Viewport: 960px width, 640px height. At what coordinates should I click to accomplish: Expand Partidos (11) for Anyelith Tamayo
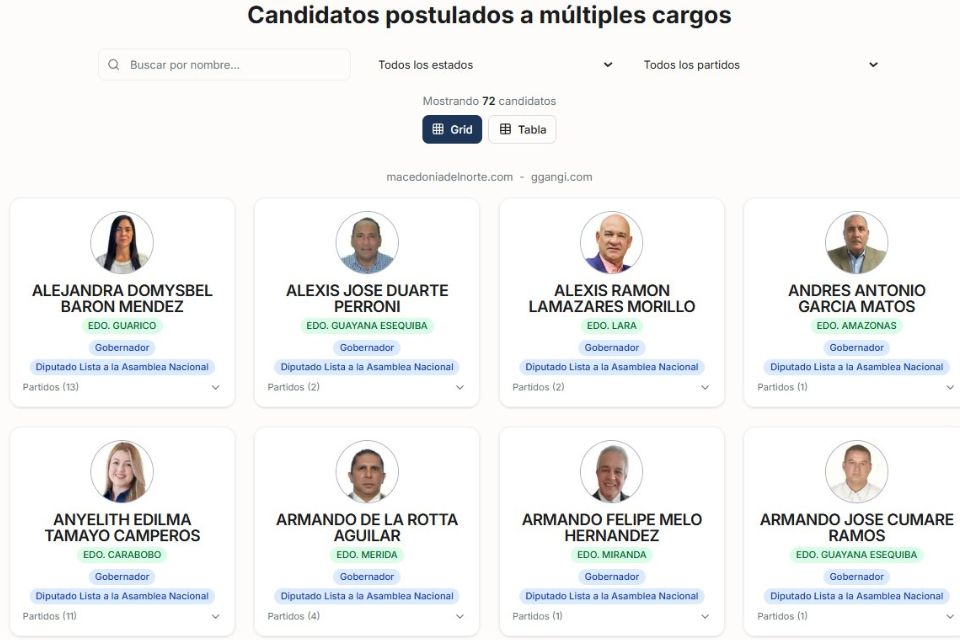coord(121,616)
